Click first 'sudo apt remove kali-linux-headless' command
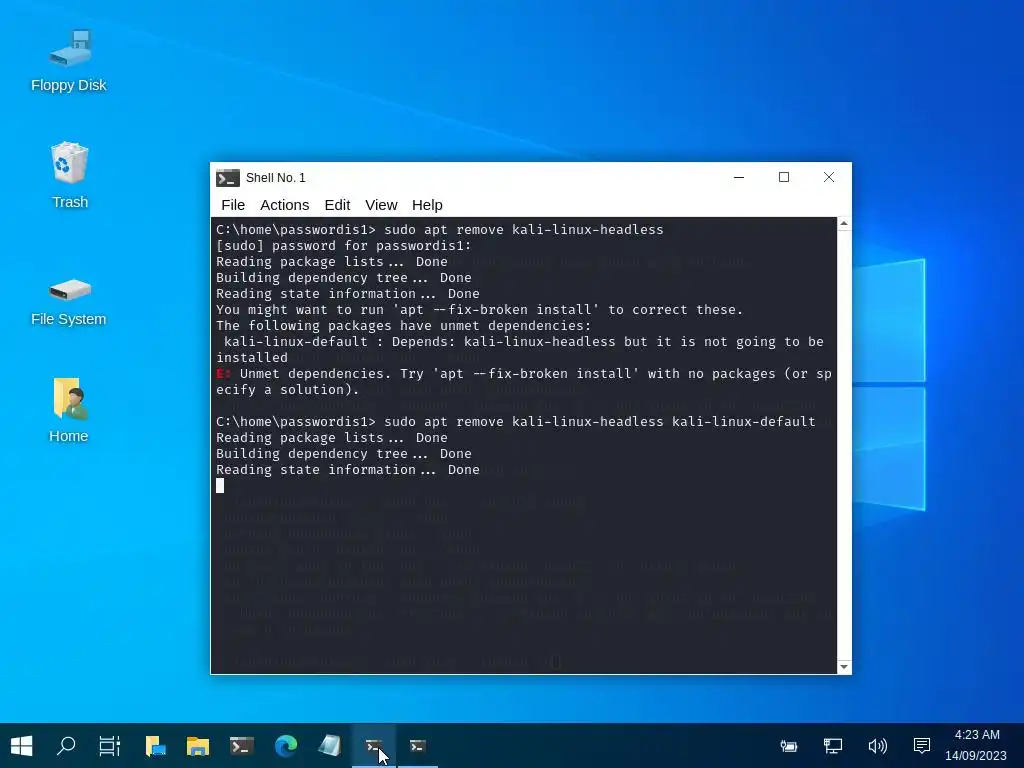Viewport: 1024px width, 768px height. [524, 229]
